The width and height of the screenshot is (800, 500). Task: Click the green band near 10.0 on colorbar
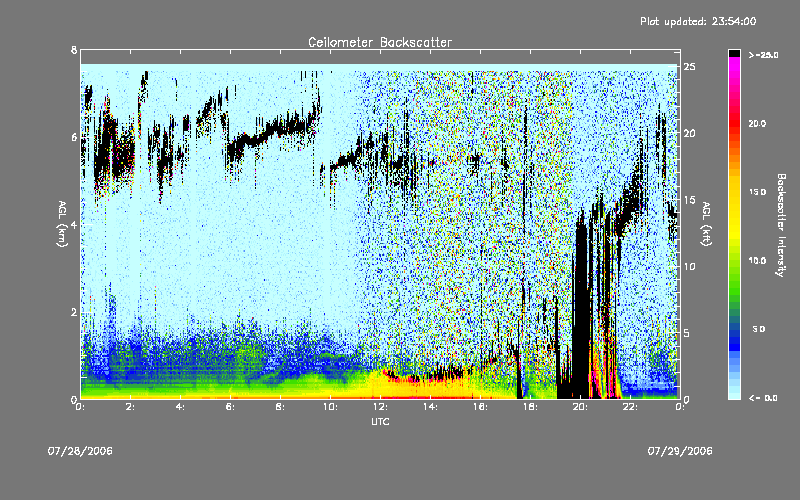point(734,261)
